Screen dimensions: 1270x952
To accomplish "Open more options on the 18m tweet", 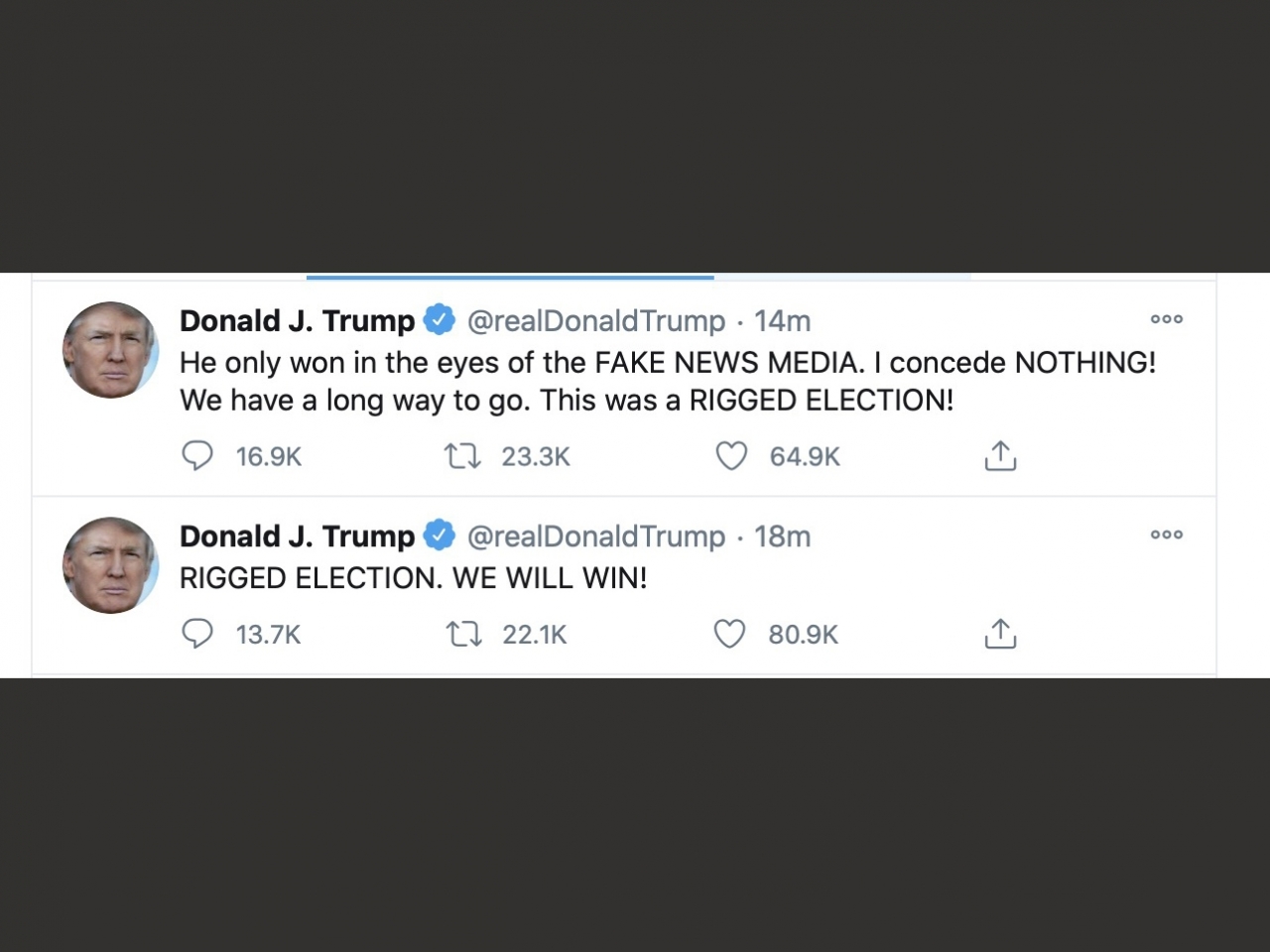I will point(1166,535).
